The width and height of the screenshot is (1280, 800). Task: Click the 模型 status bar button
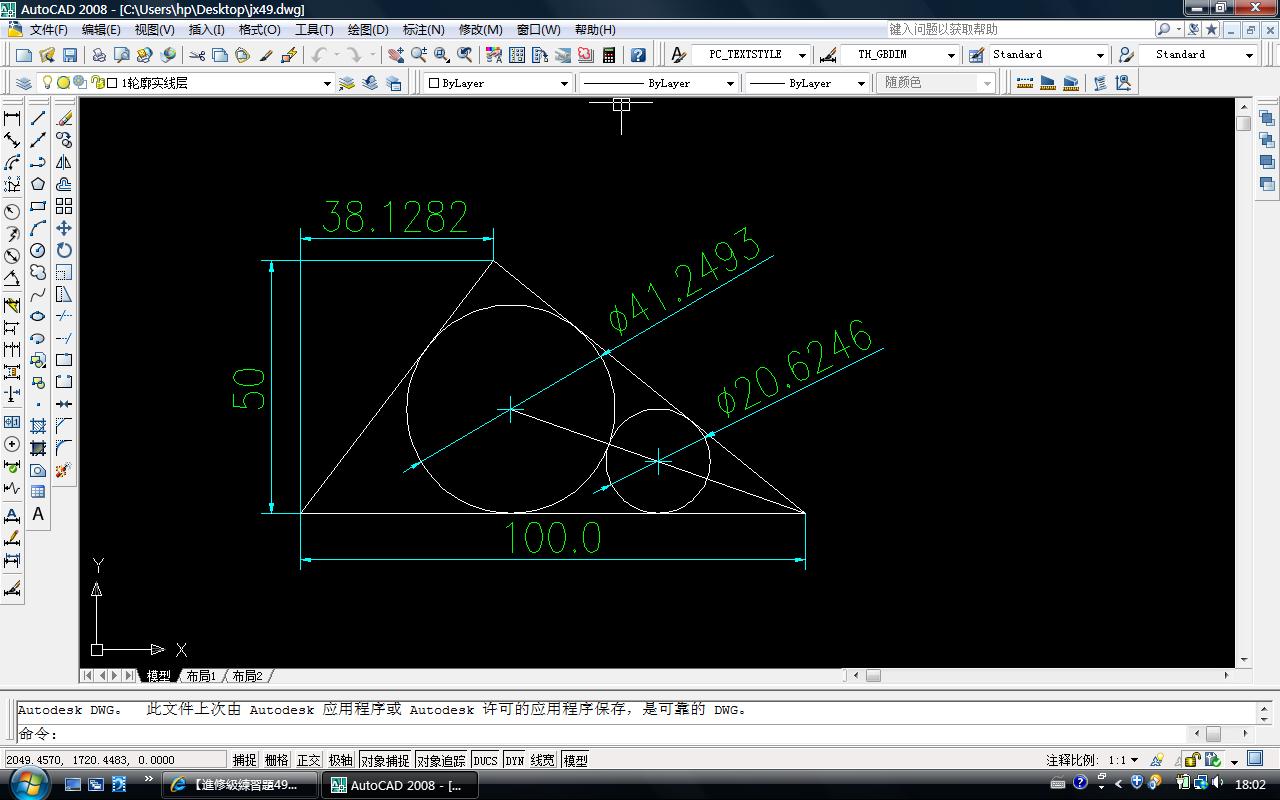(x=575, y=760)
